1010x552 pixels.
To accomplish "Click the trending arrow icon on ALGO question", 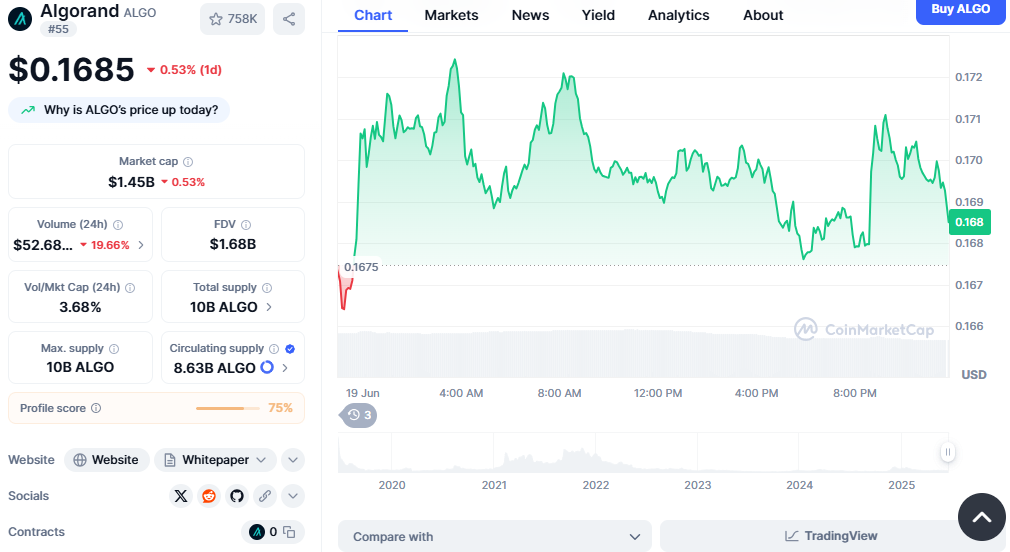I will coord(28,110).
